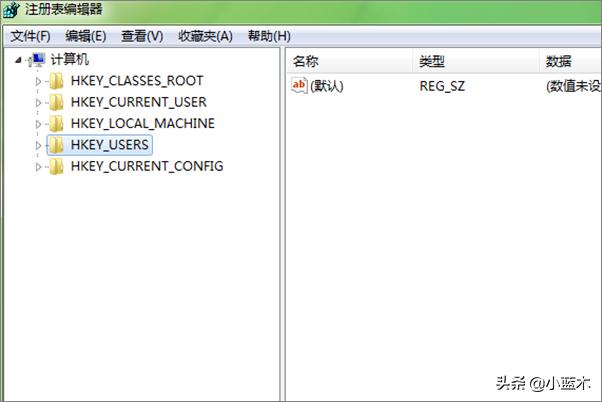The width and height of the screenshot is (602, 402).
Task: Select the HKEY_CURRENT_USER key label
Action: click(x=139, y=102)
